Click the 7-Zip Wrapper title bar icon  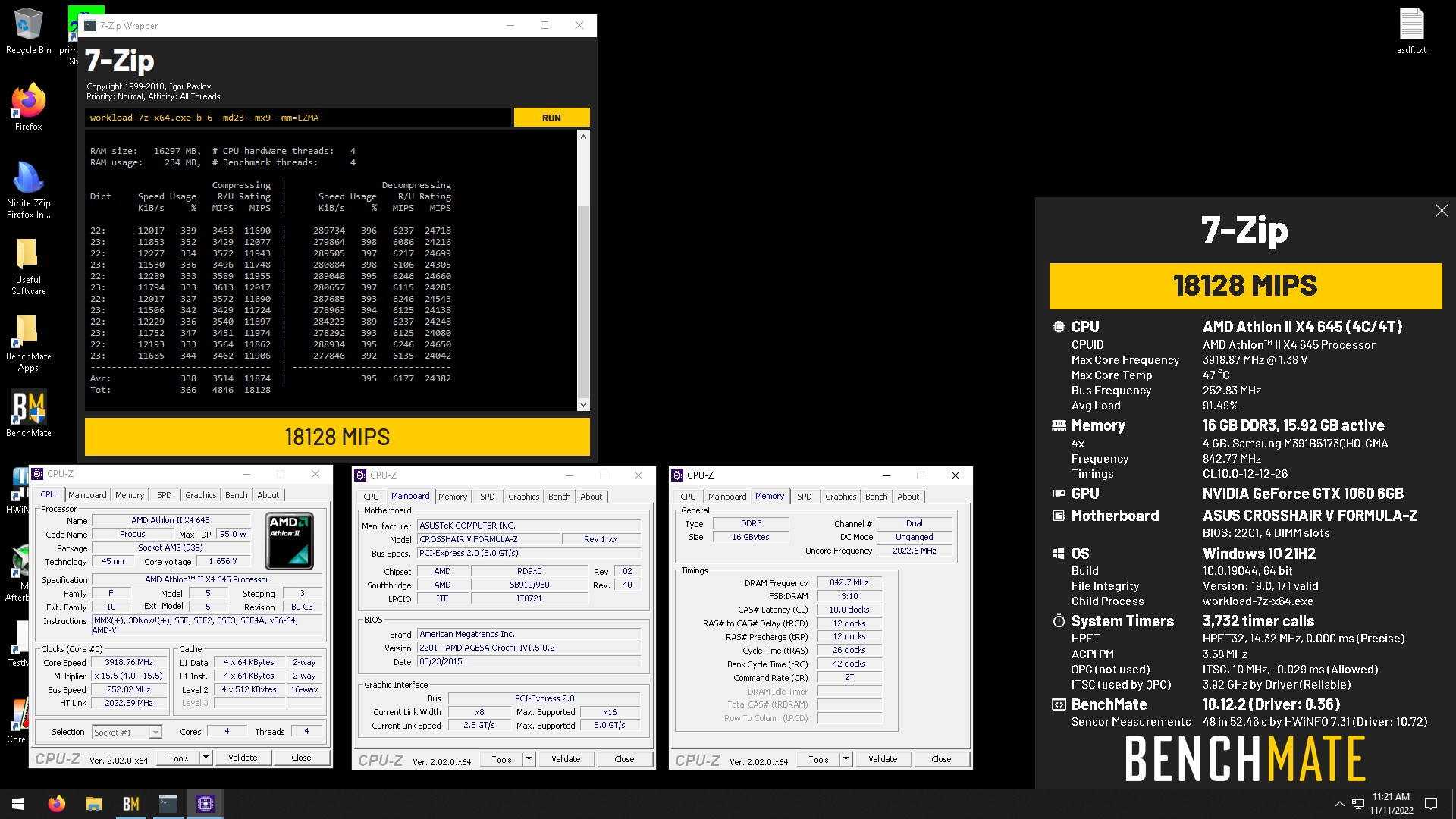point(90,25)
